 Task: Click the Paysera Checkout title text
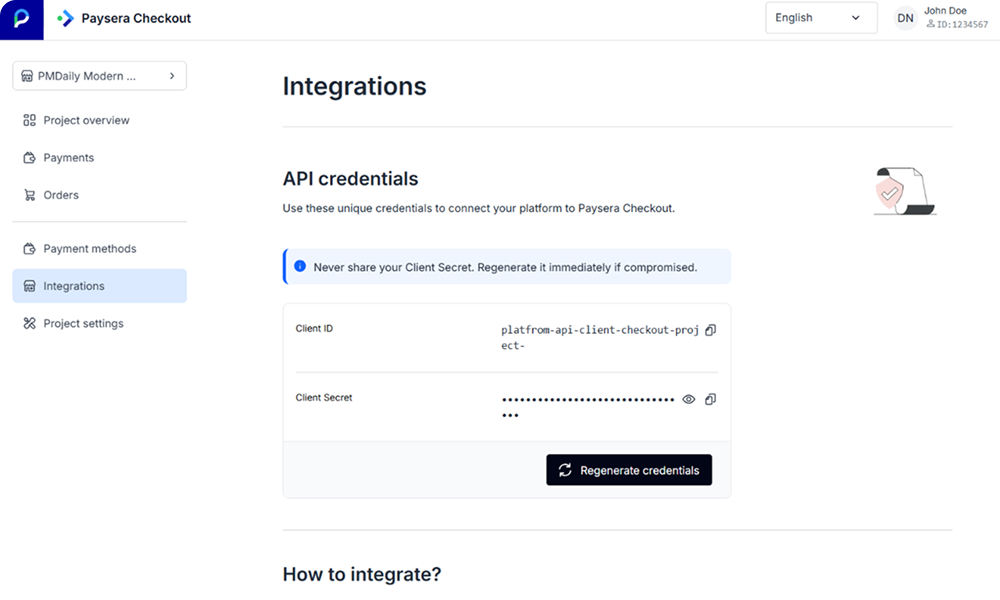pyautogui.click(x=136, y=18)
